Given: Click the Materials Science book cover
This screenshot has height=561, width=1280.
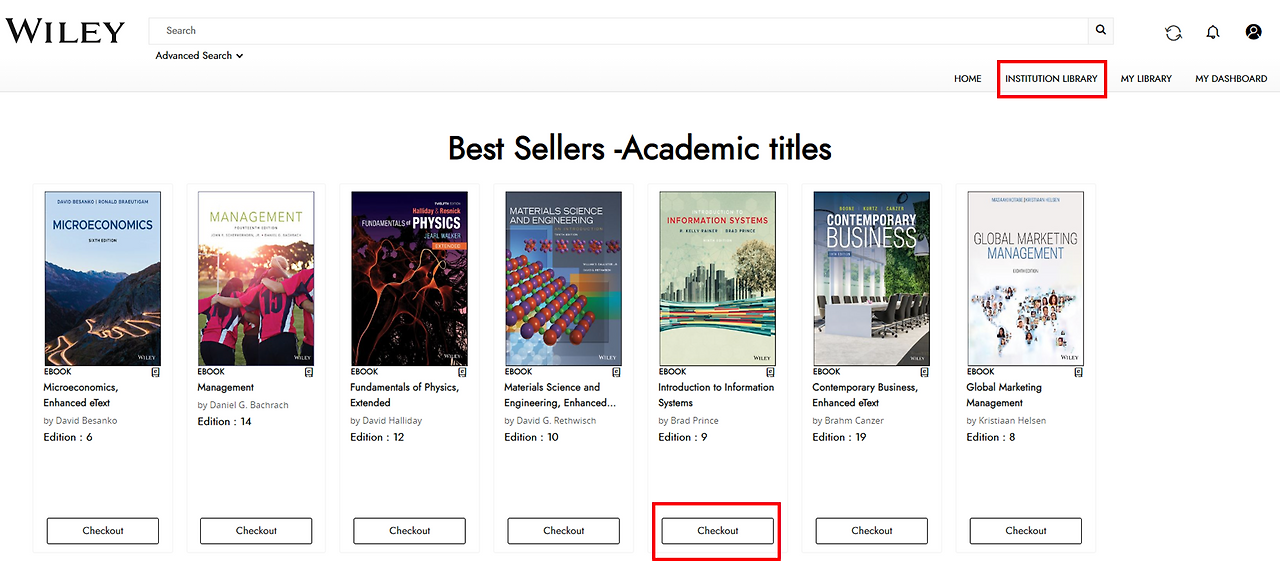Looking at the screenshot, I should (x=564, y=278).
